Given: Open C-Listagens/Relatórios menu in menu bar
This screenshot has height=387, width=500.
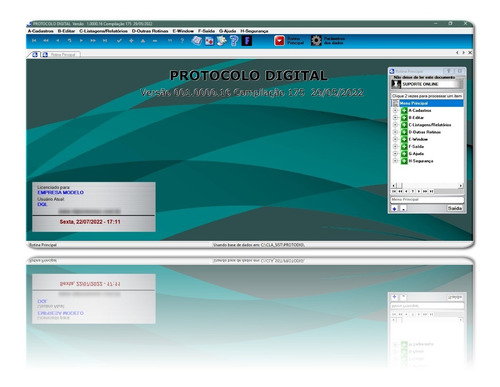Looking at the screenshot, I should click(x=103, y=31).
